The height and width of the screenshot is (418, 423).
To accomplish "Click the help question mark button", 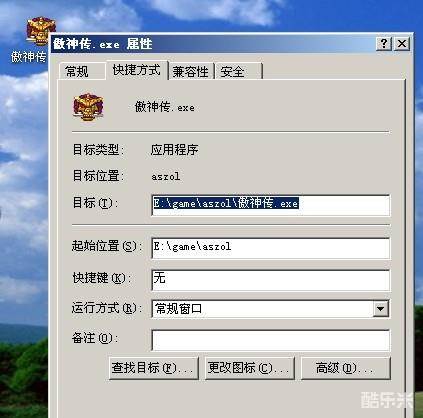I will click(x=384, y=44).
